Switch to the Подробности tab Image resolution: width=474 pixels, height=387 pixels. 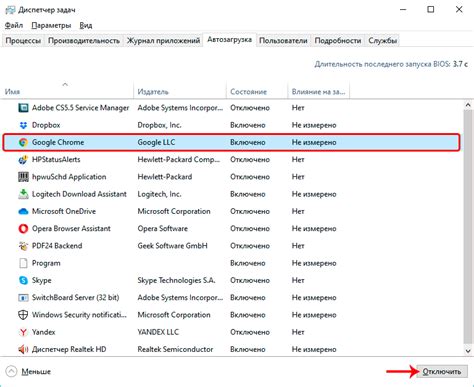click(338, 41)
